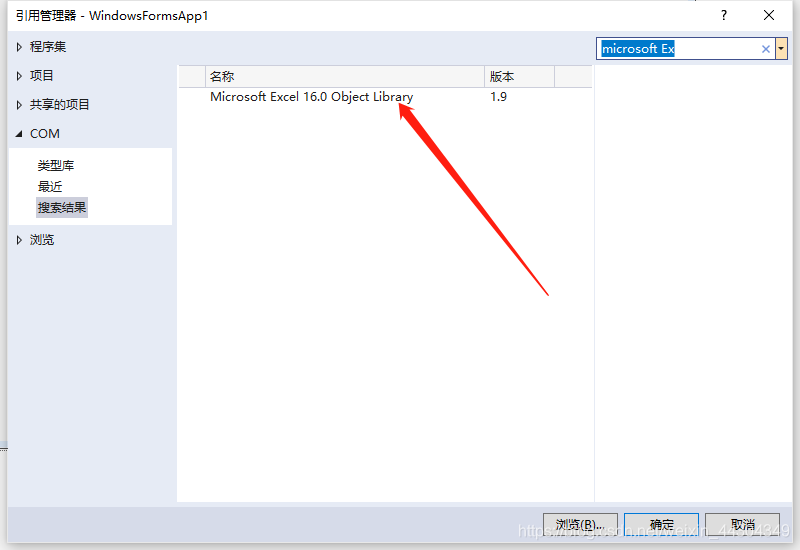The image size is (800, 550).
Task: Close the 引用管理器 dialog
Action: point(769,15)
